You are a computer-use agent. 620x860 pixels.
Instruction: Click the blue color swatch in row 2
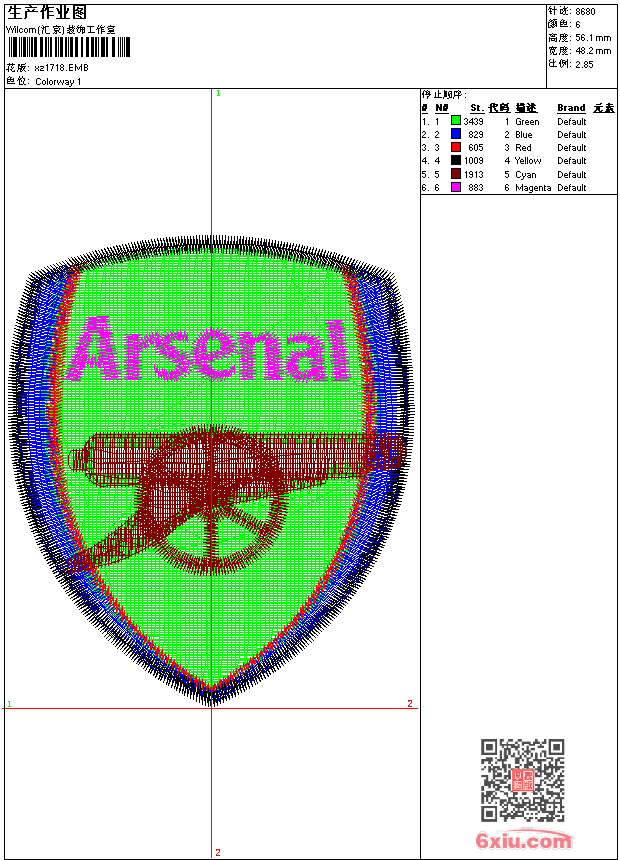coord(455,133)
